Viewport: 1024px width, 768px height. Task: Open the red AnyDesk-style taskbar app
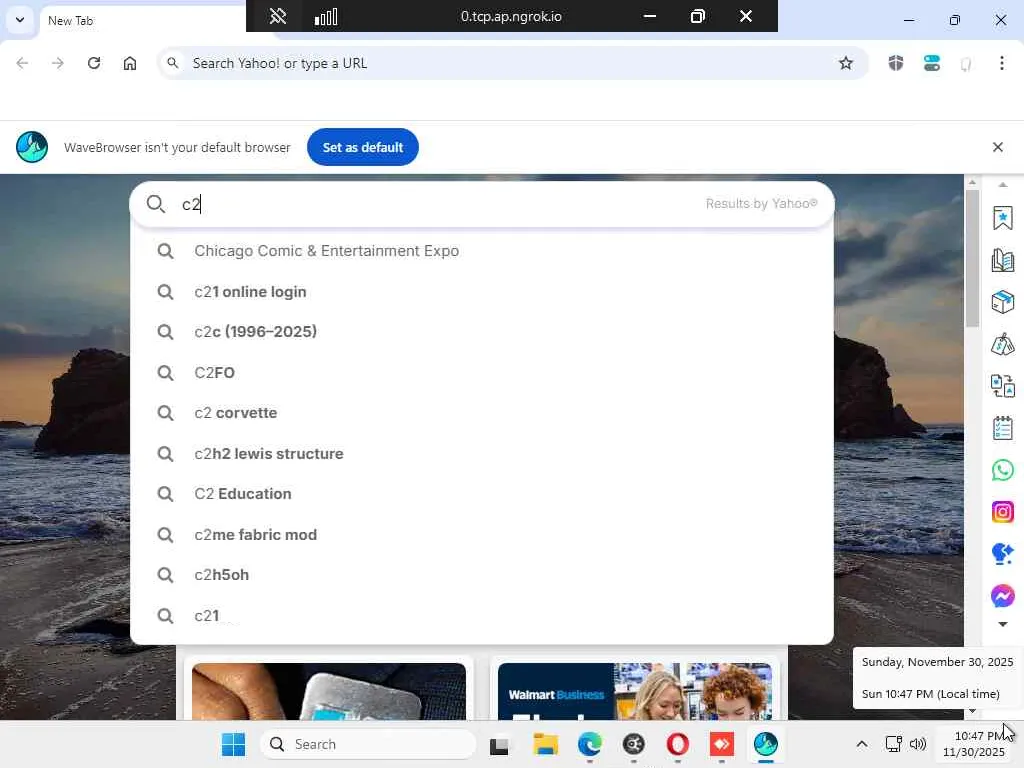coord(722,744)
